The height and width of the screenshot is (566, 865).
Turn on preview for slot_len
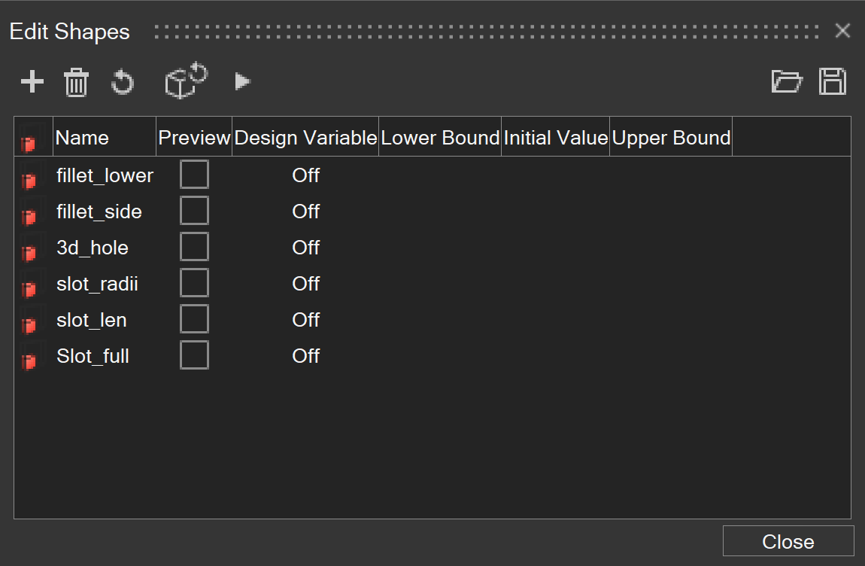[x=194, y=319]
